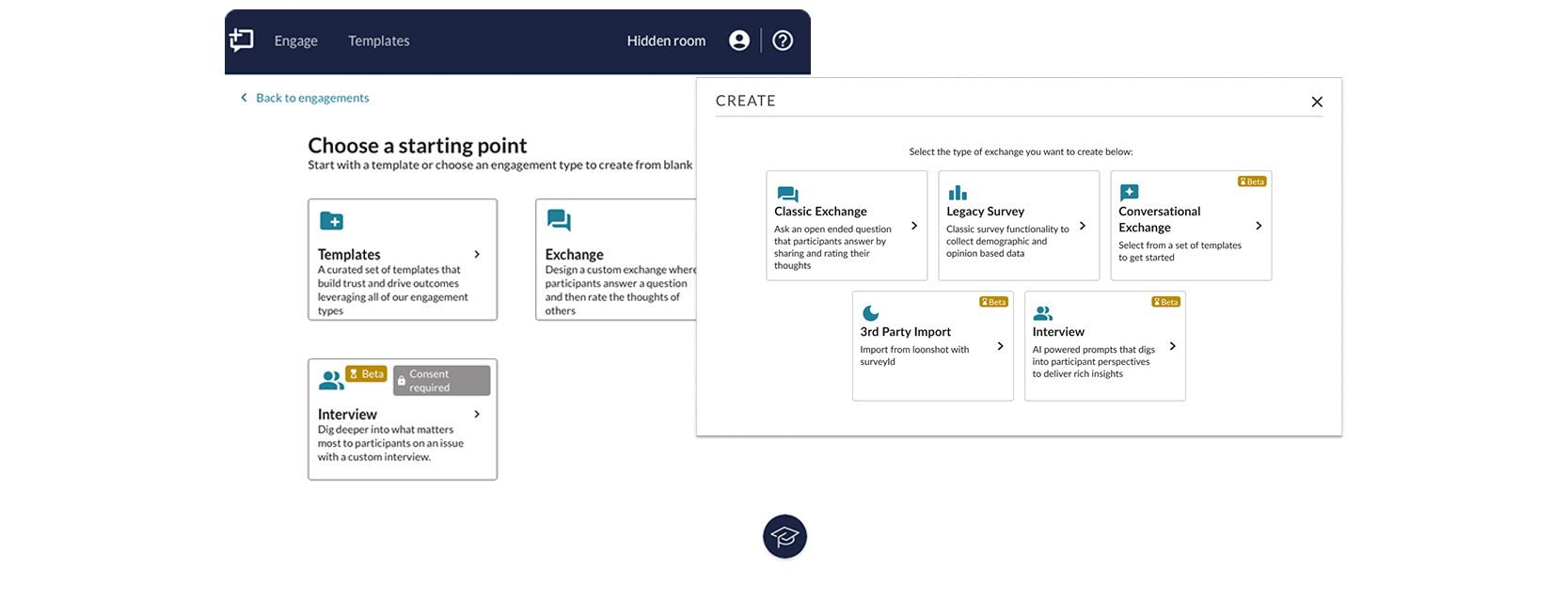Click 'Select from a set of templates' text
Image resolution: width=1568 pixels, height=601 pixels.
click(1180, 251)
